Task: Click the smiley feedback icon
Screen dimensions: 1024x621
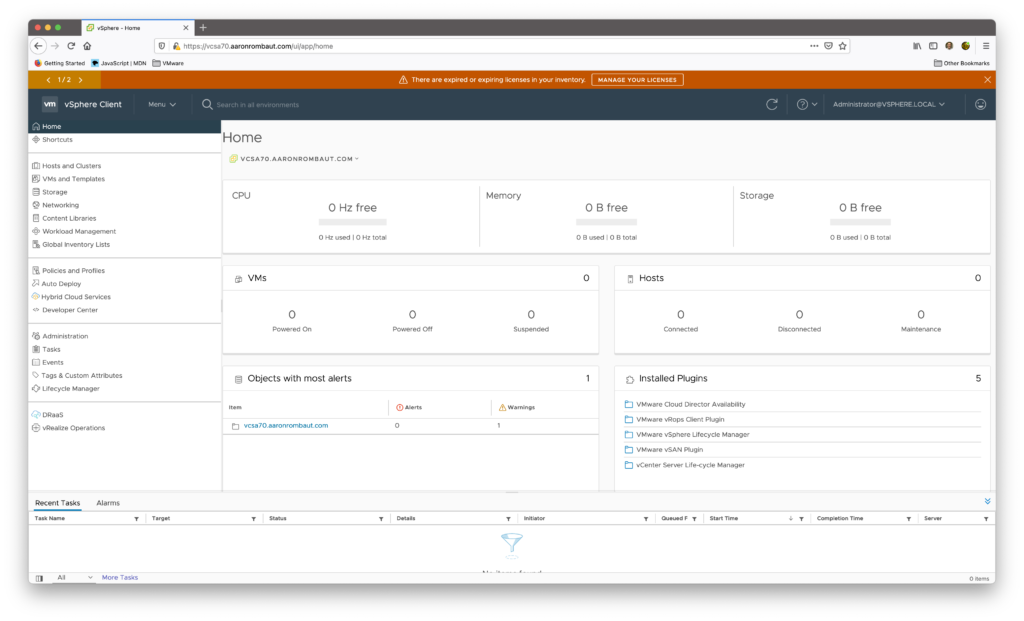Action: (980, 104)
